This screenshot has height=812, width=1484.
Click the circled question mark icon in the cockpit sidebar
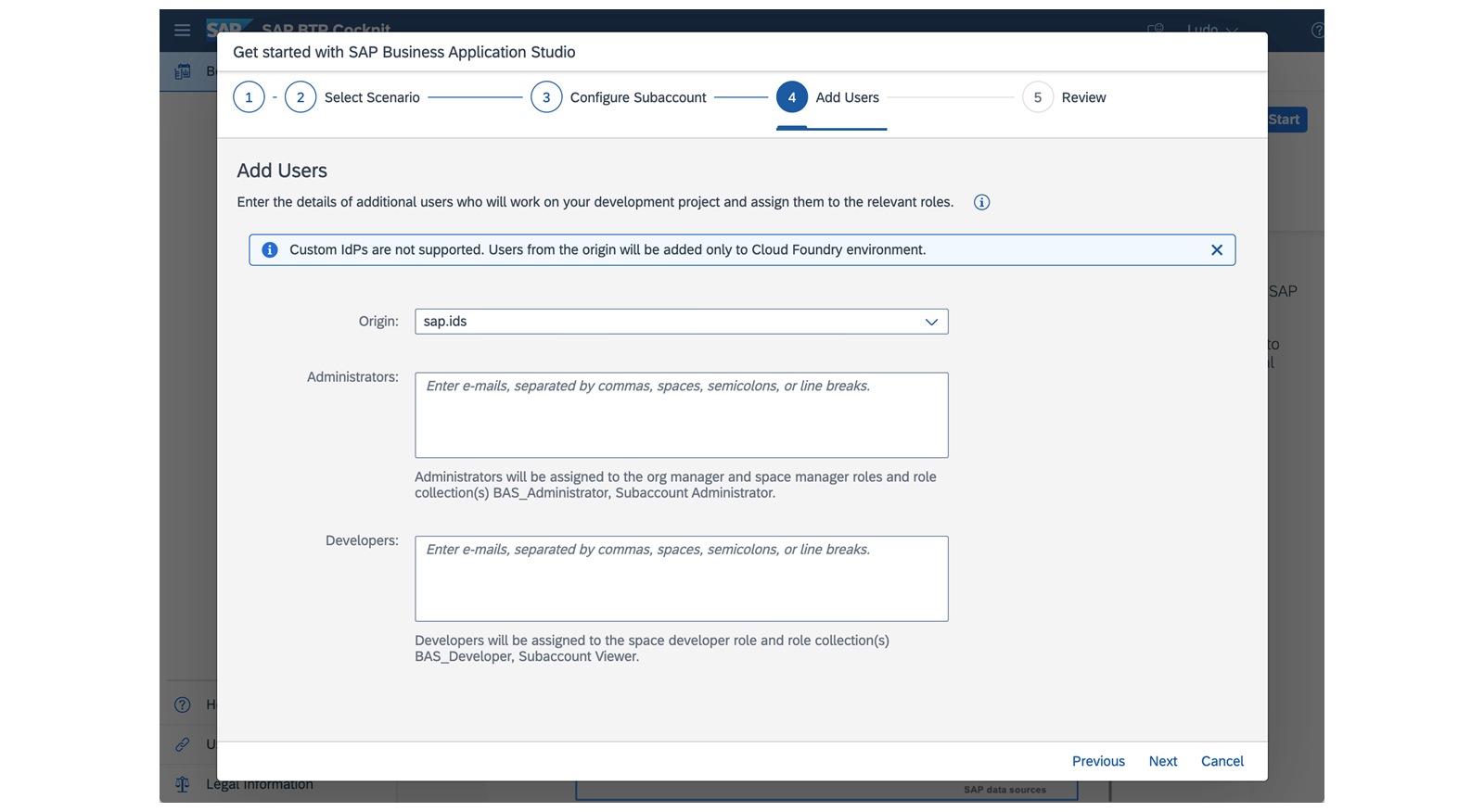click(x=183, y=704)
